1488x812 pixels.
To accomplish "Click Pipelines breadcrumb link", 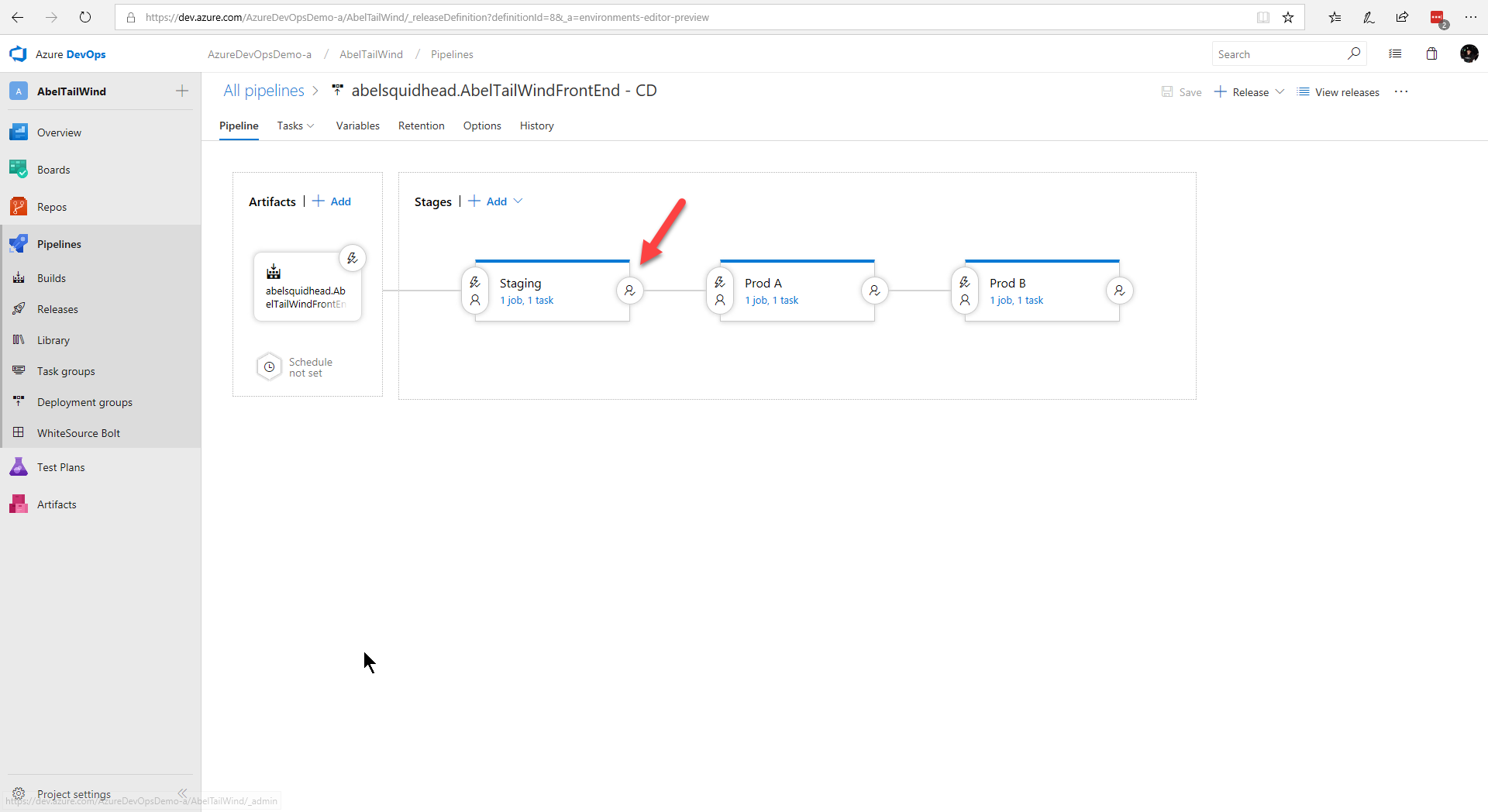I will (452, 54).
